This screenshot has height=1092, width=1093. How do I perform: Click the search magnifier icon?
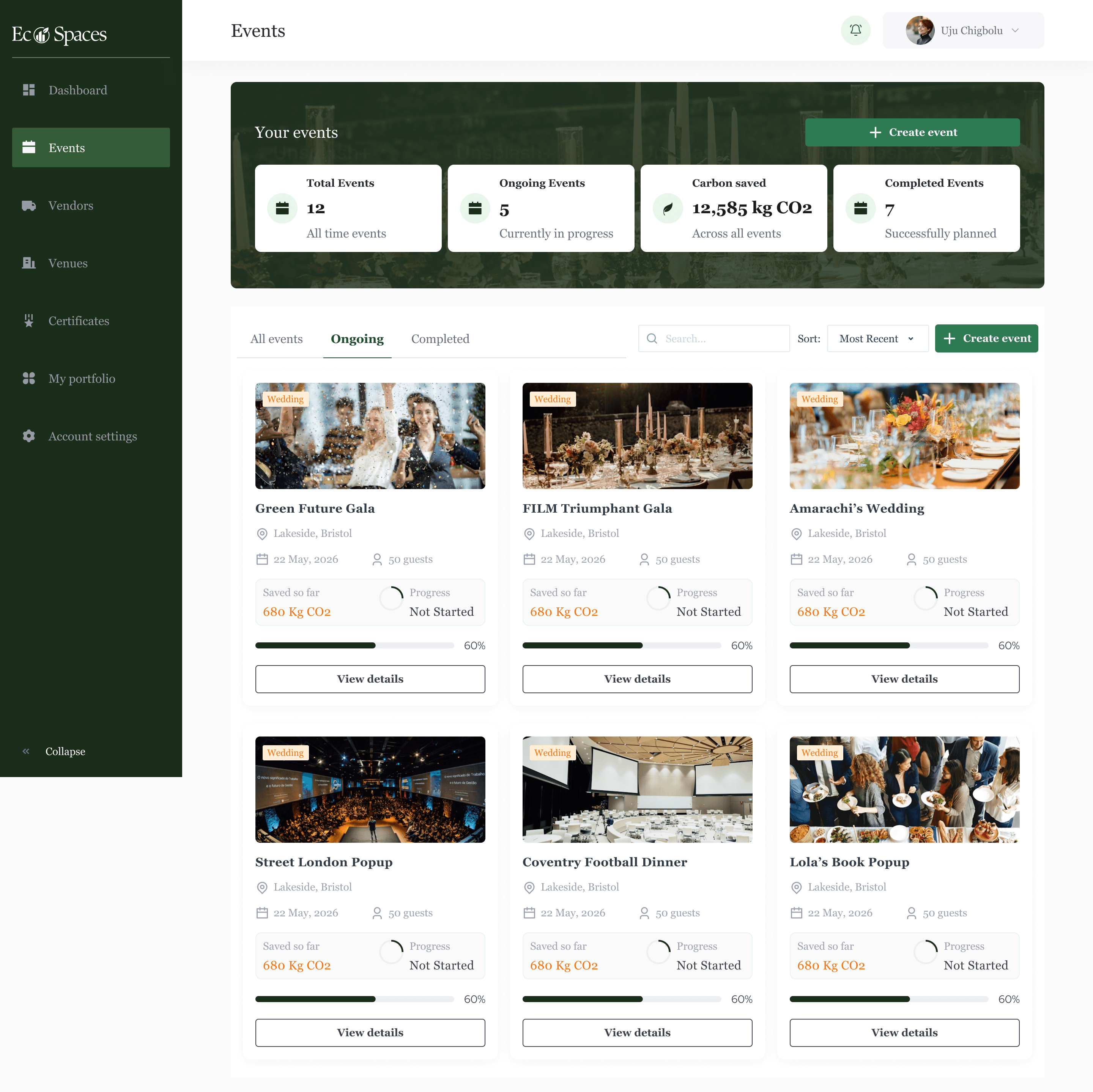point(652,339)
